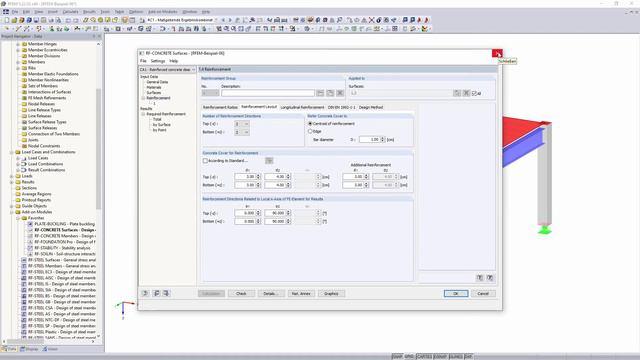Image resolution: width=640 pixels, height=360 pixels.
Task: Select RF-CONCRETE Members module in the navigator
Action: click(65, 236)
